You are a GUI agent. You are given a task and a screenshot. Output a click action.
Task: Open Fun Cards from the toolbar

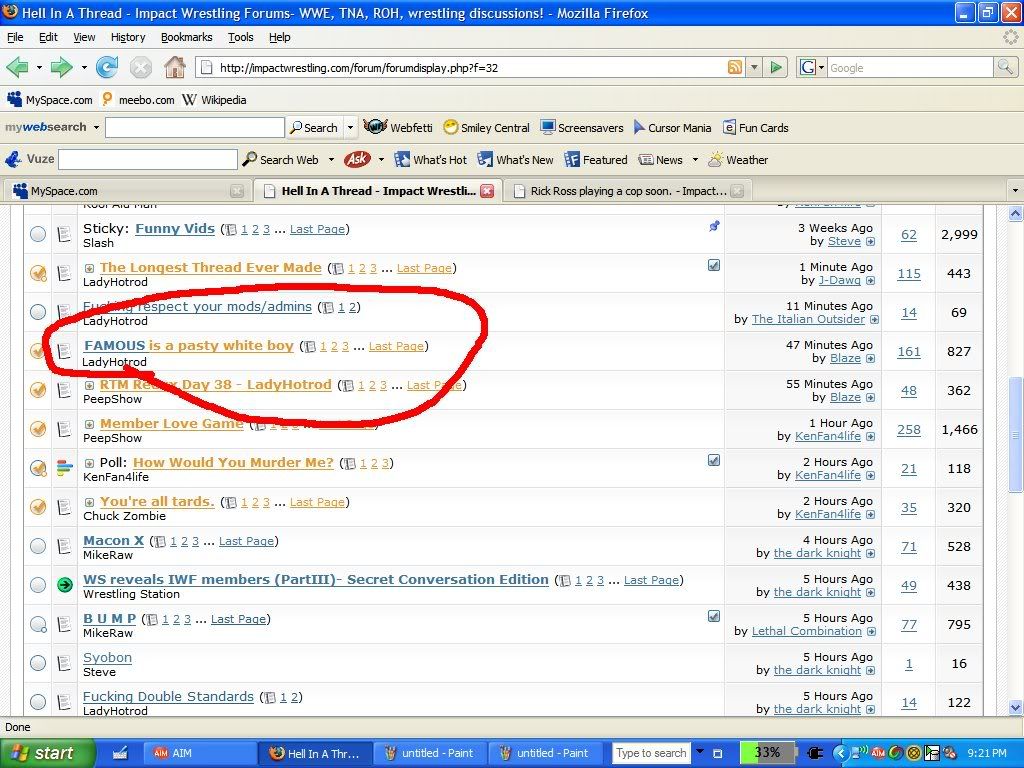point(756,127)
